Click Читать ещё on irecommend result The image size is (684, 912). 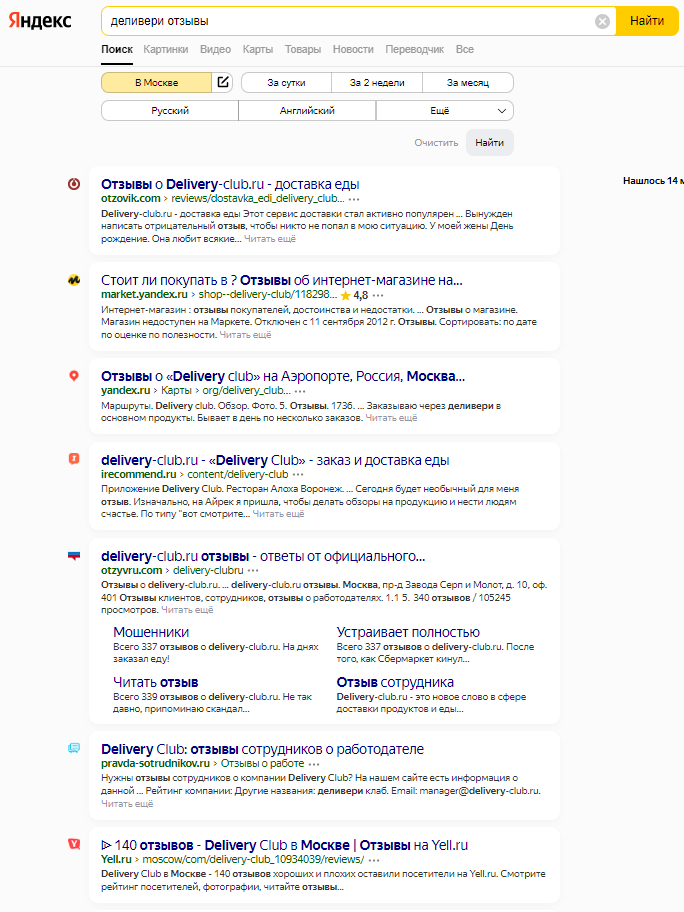279,514
